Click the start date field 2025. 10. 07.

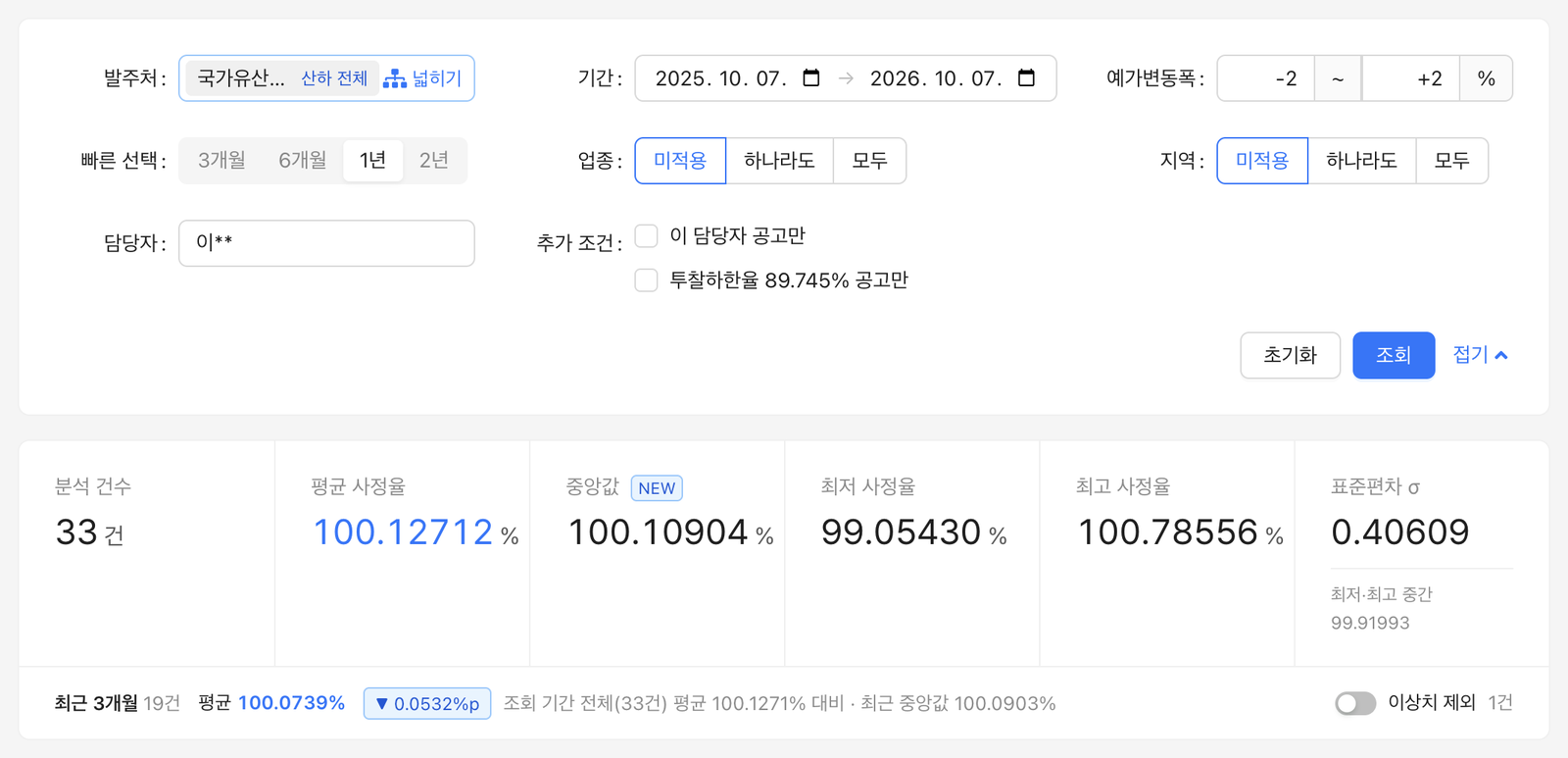pos(721,78)
